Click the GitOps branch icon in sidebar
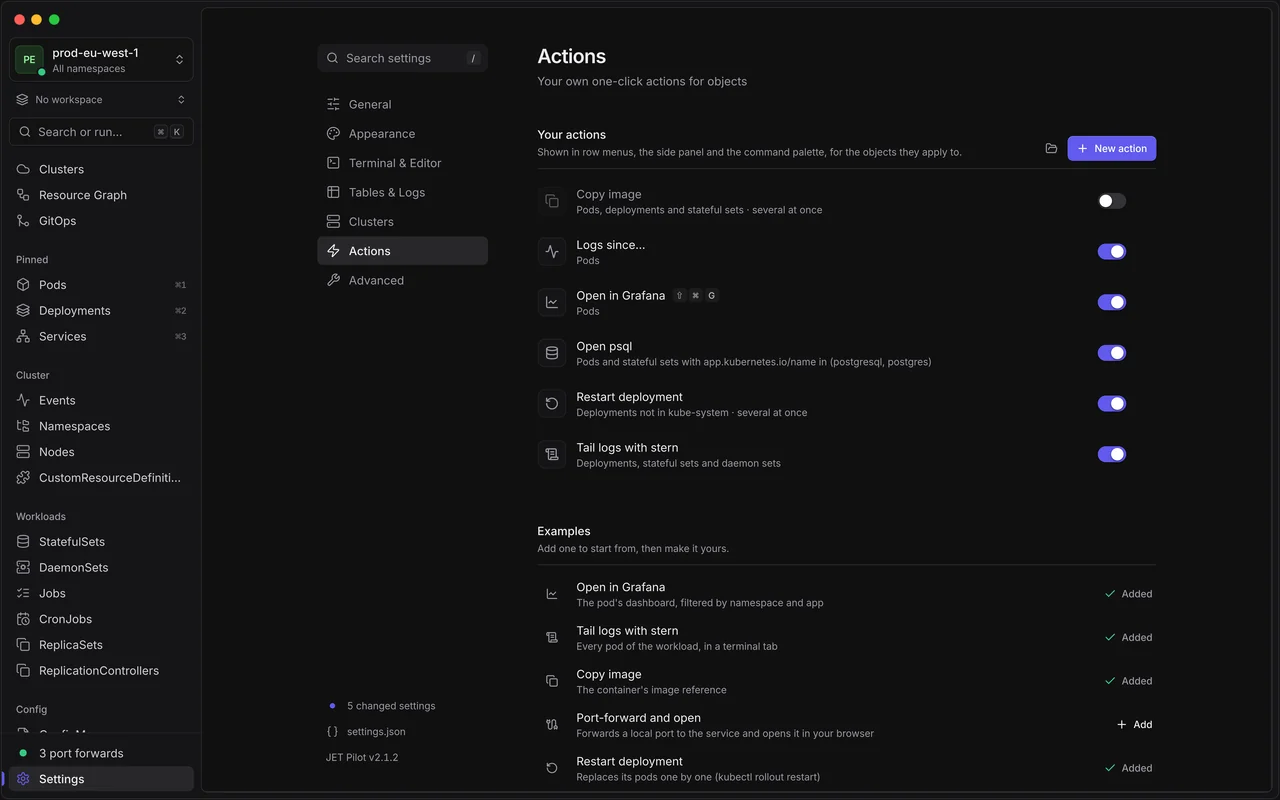 (x=23, y=221)
